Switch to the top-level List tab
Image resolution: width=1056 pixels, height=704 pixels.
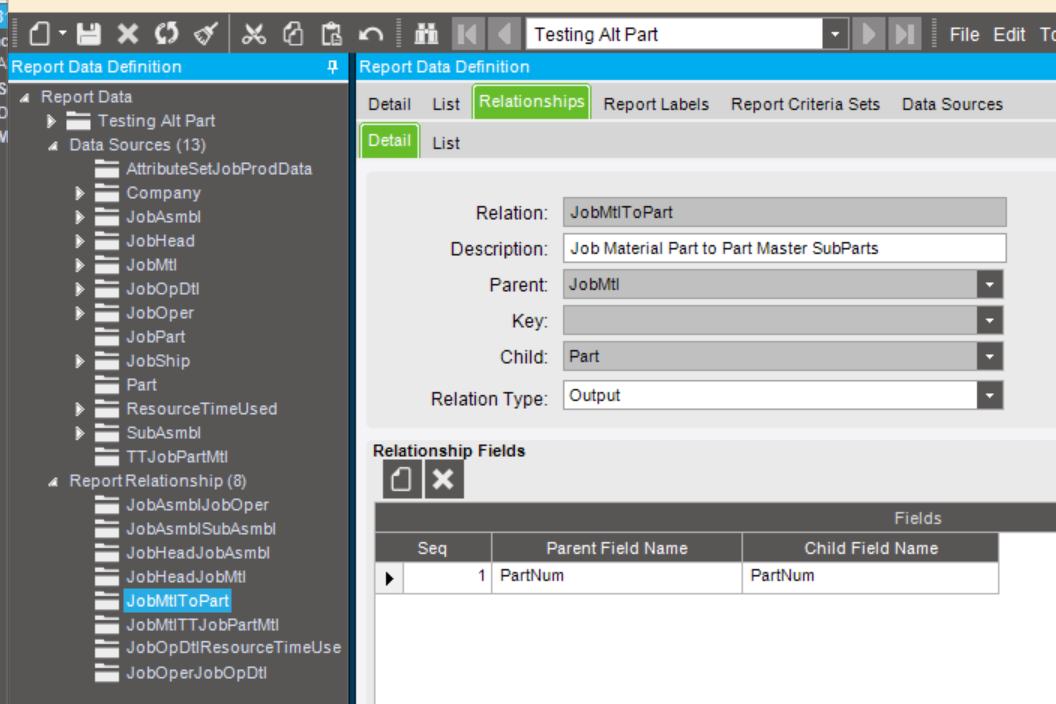click(446, 104)
